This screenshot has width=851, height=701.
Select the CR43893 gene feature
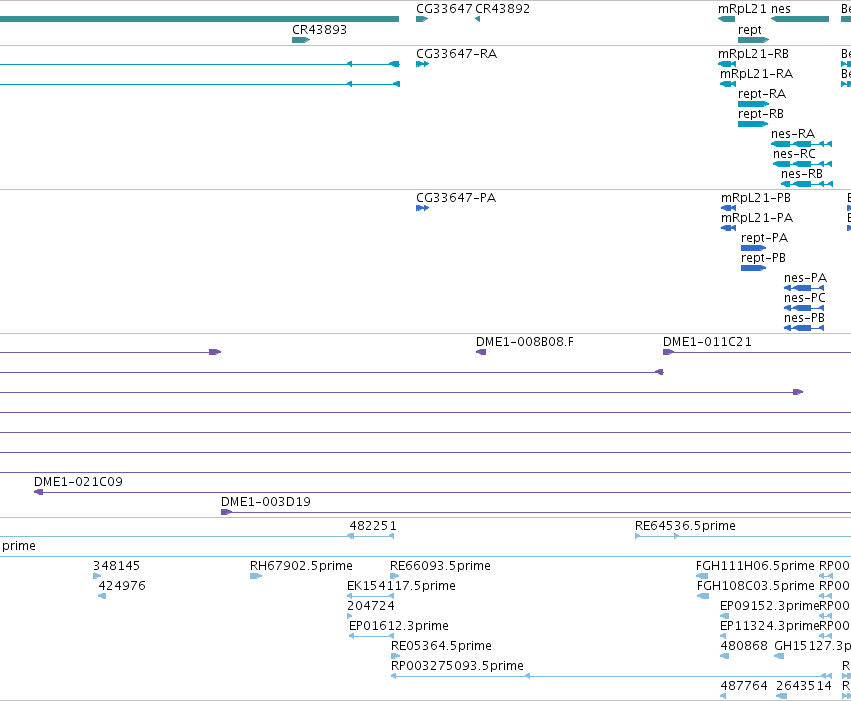[x=301, y=40]
